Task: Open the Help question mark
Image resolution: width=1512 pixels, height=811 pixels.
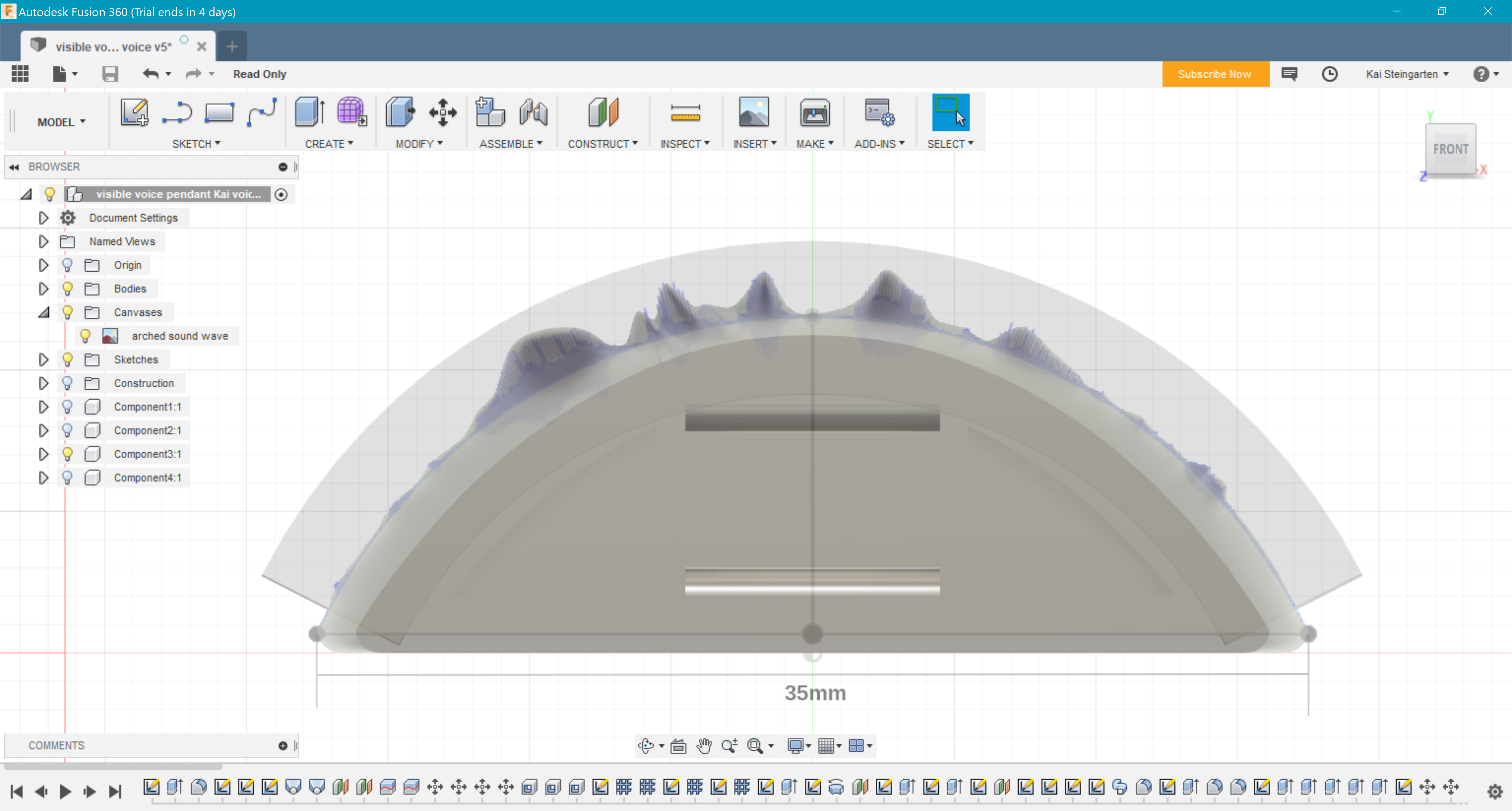Action: (1481, 74)
